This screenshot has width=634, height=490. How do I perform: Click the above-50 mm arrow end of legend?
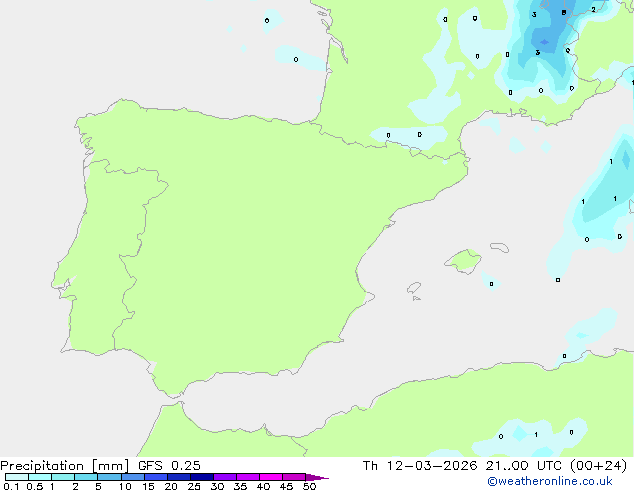click(317, 477)
